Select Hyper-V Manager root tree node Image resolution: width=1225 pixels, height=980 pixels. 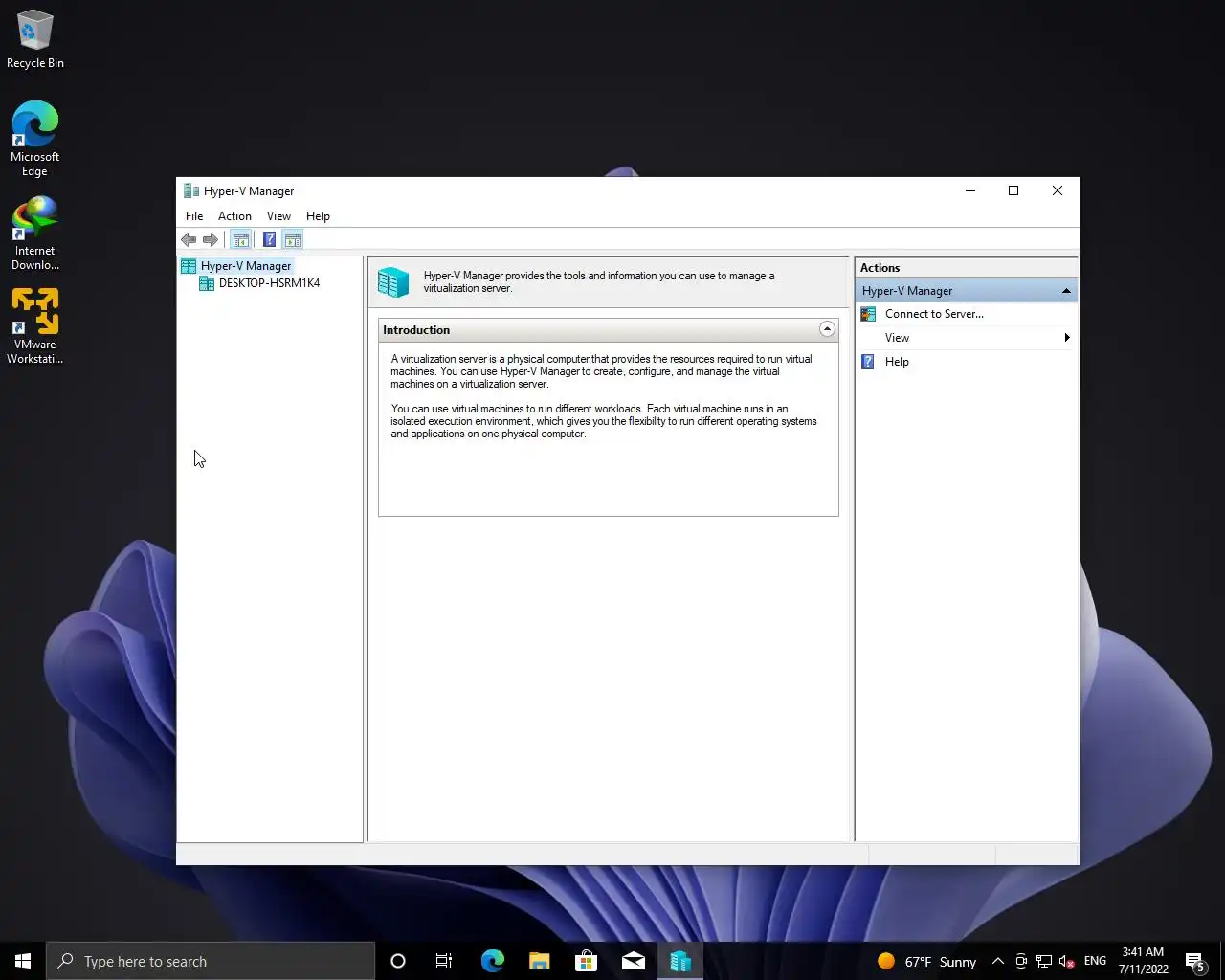246,266
